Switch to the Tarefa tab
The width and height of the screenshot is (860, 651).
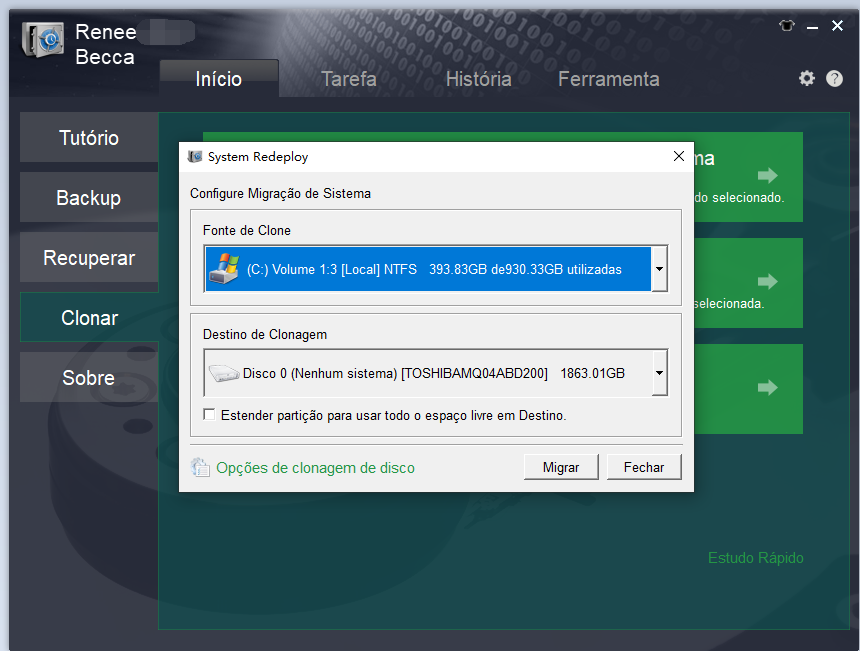[x=348, y=79]
